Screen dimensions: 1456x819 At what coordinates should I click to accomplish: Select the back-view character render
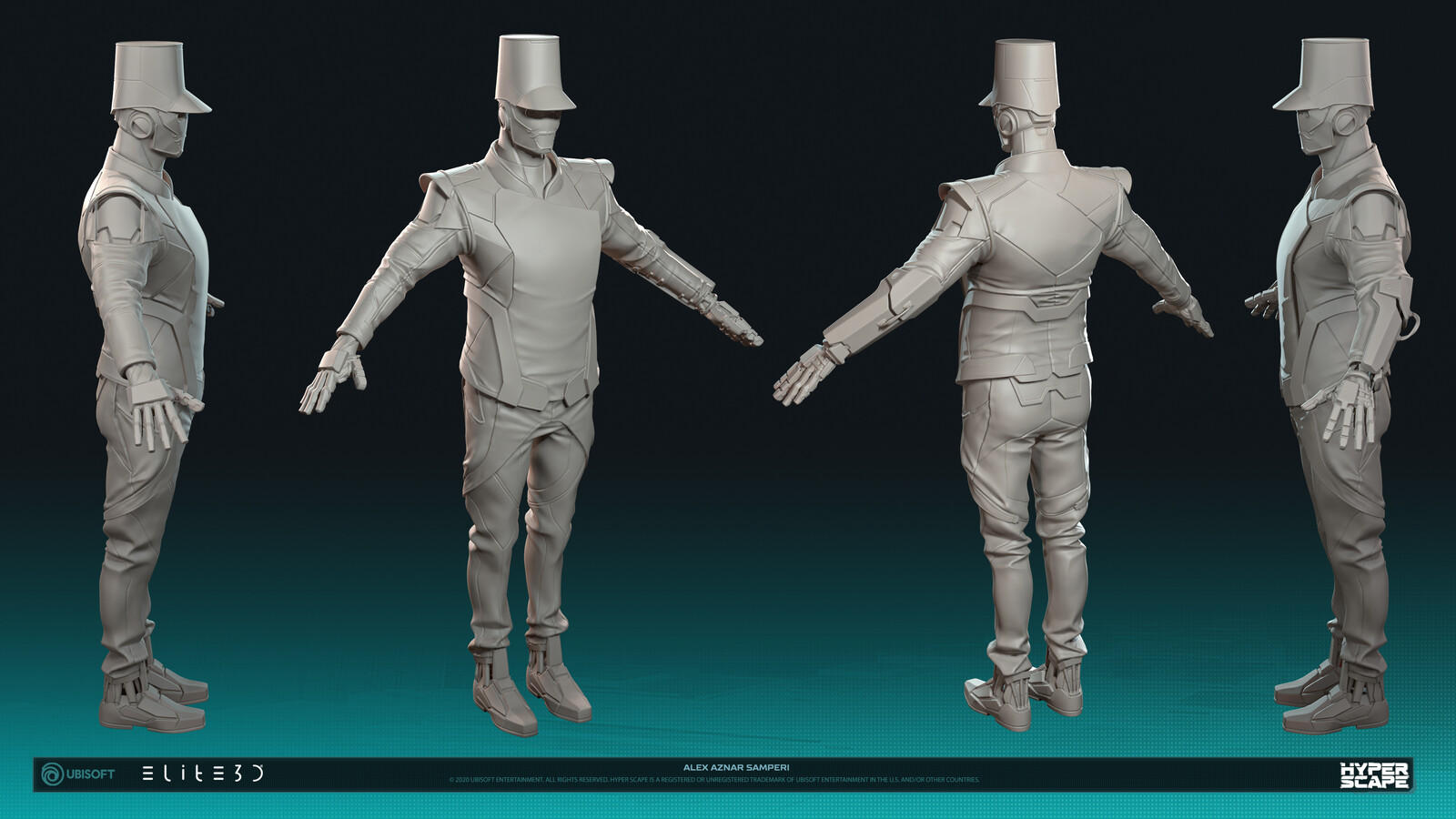(993, 385)
